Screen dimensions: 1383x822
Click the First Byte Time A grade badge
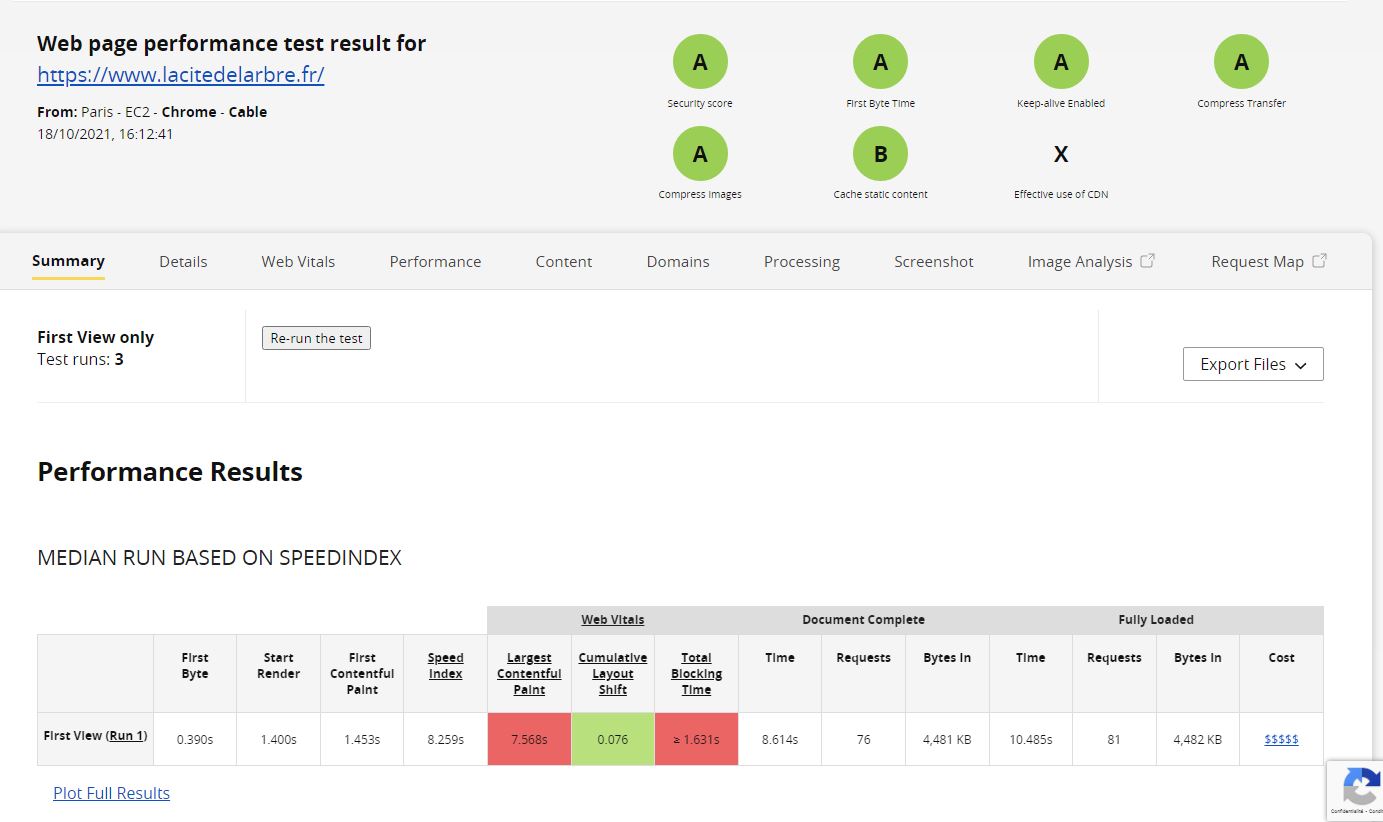tap(880, 62)
